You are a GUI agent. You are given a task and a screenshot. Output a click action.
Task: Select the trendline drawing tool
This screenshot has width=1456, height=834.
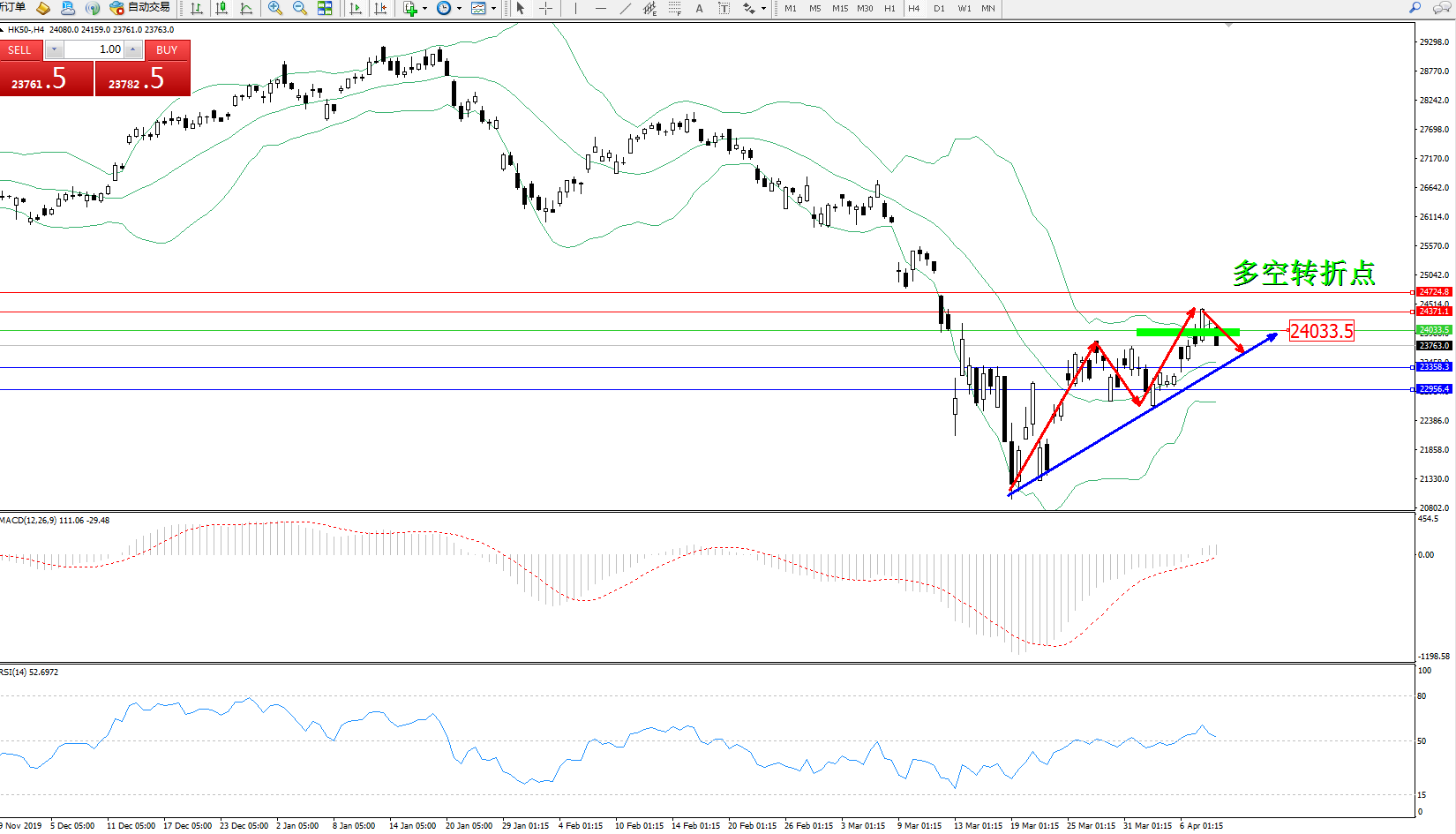(626, 8)
